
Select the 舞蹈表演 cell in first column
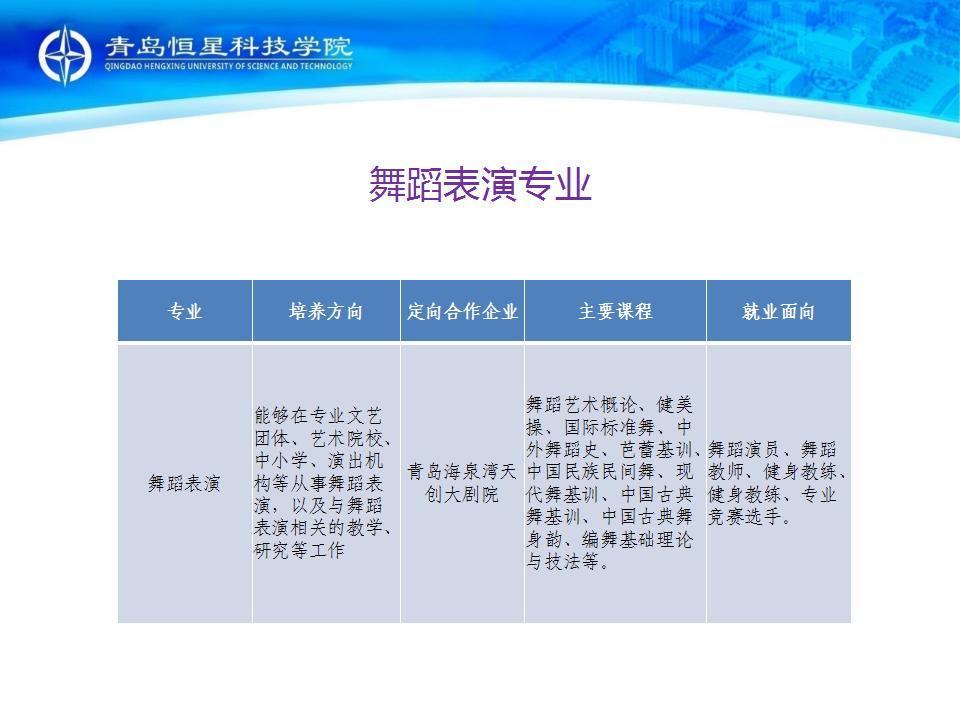coord(185,484)
